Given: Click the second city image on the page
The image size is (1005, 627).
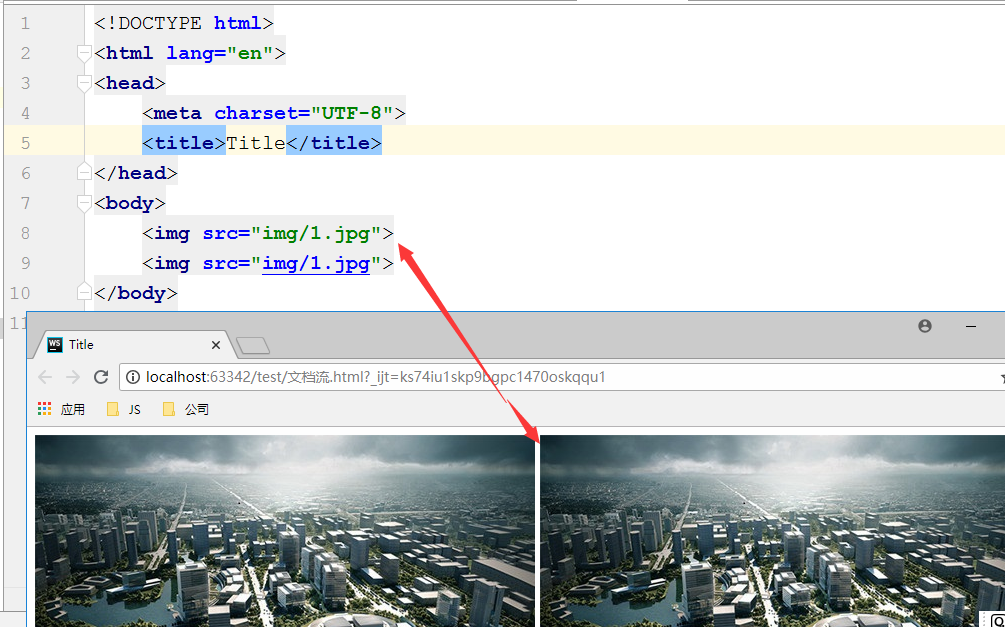Looking at the screenshot, I should click(x=772, y=531).
